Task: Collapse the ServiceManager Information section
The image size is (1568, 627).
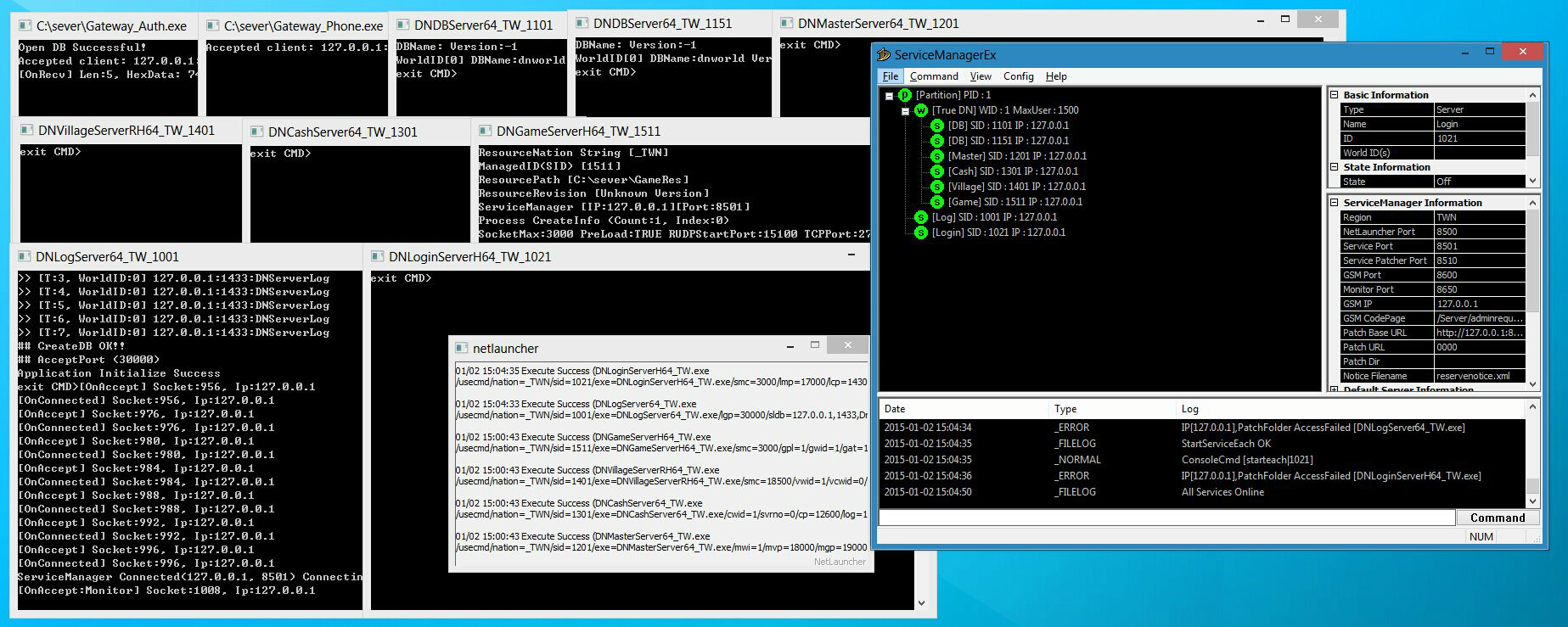Action: 1335,203
